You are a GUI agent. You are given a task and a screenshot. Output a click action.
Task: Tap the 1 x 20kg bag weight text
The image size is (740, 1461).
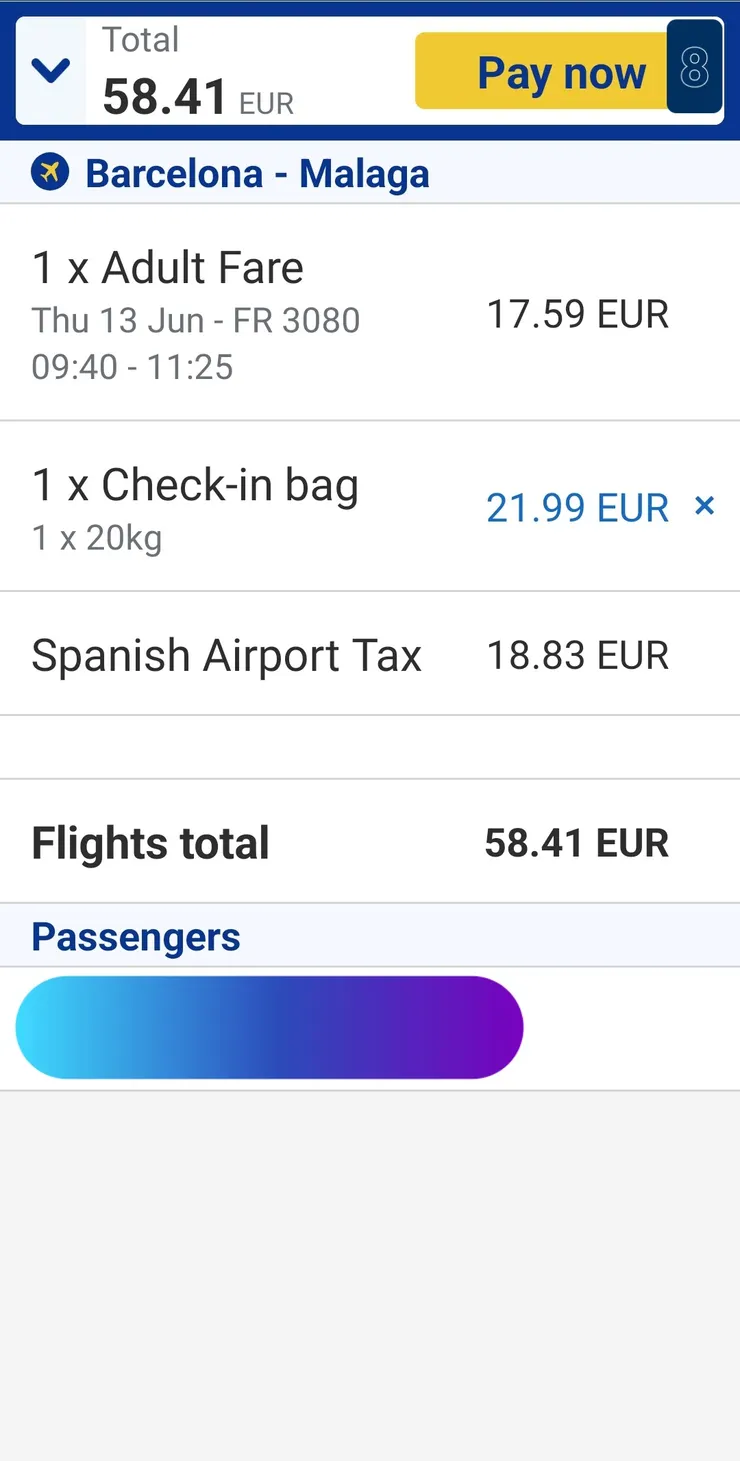click(97, 538)
